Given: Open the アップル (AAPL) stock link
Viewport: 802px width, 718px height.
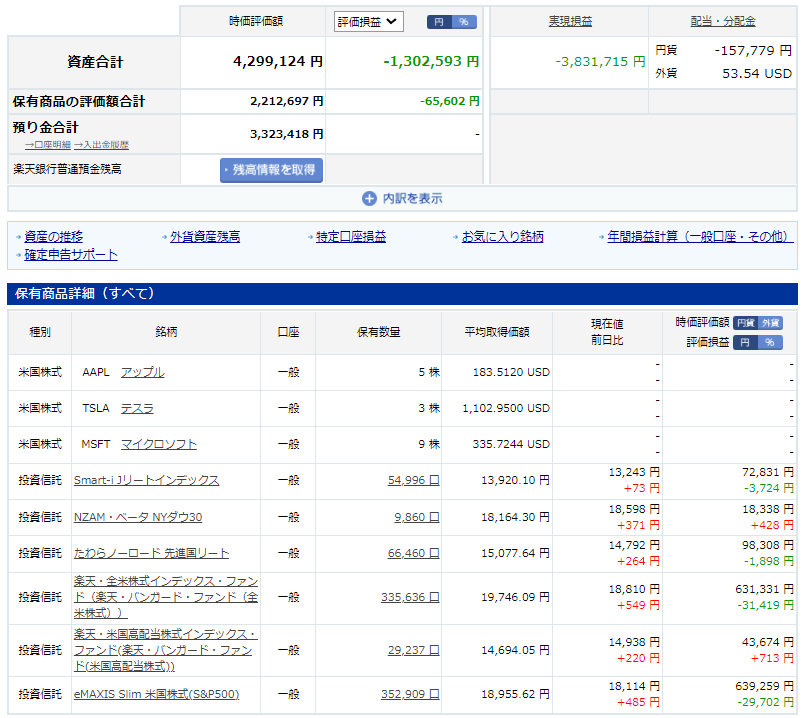Looking at the screenshot, I should coord(142,372).
